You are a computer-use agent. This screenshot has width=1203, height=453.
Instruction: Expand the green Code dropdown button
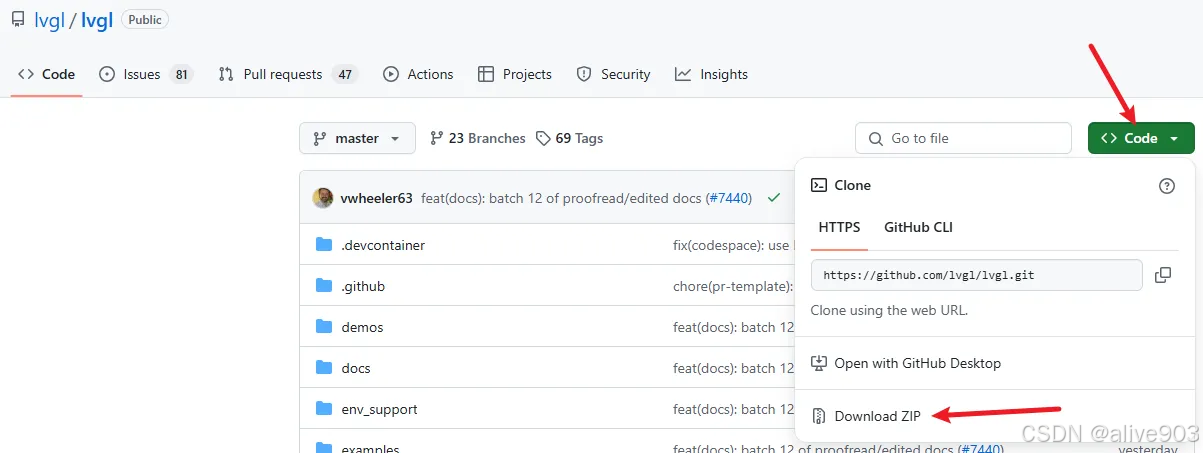click(x=1141, y=138)
